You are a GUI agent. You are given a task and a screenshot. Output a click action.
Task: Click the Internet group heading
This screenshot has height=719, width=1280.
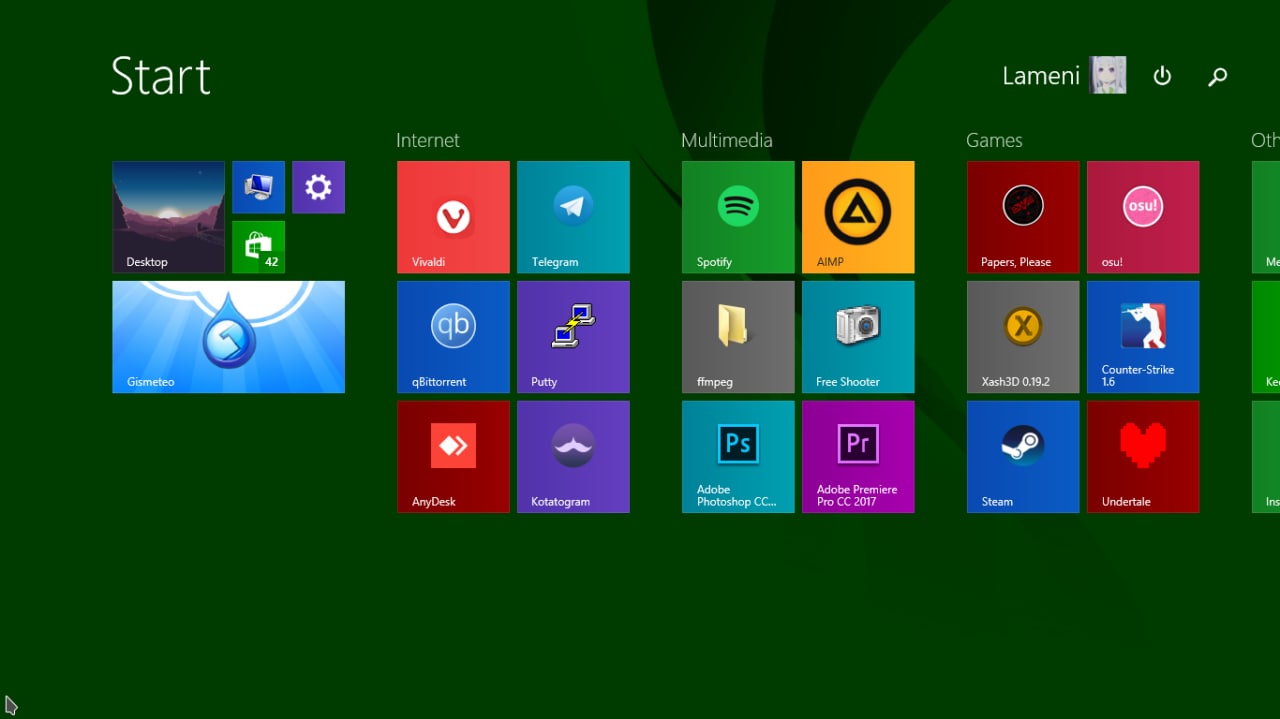coord(427,140)
